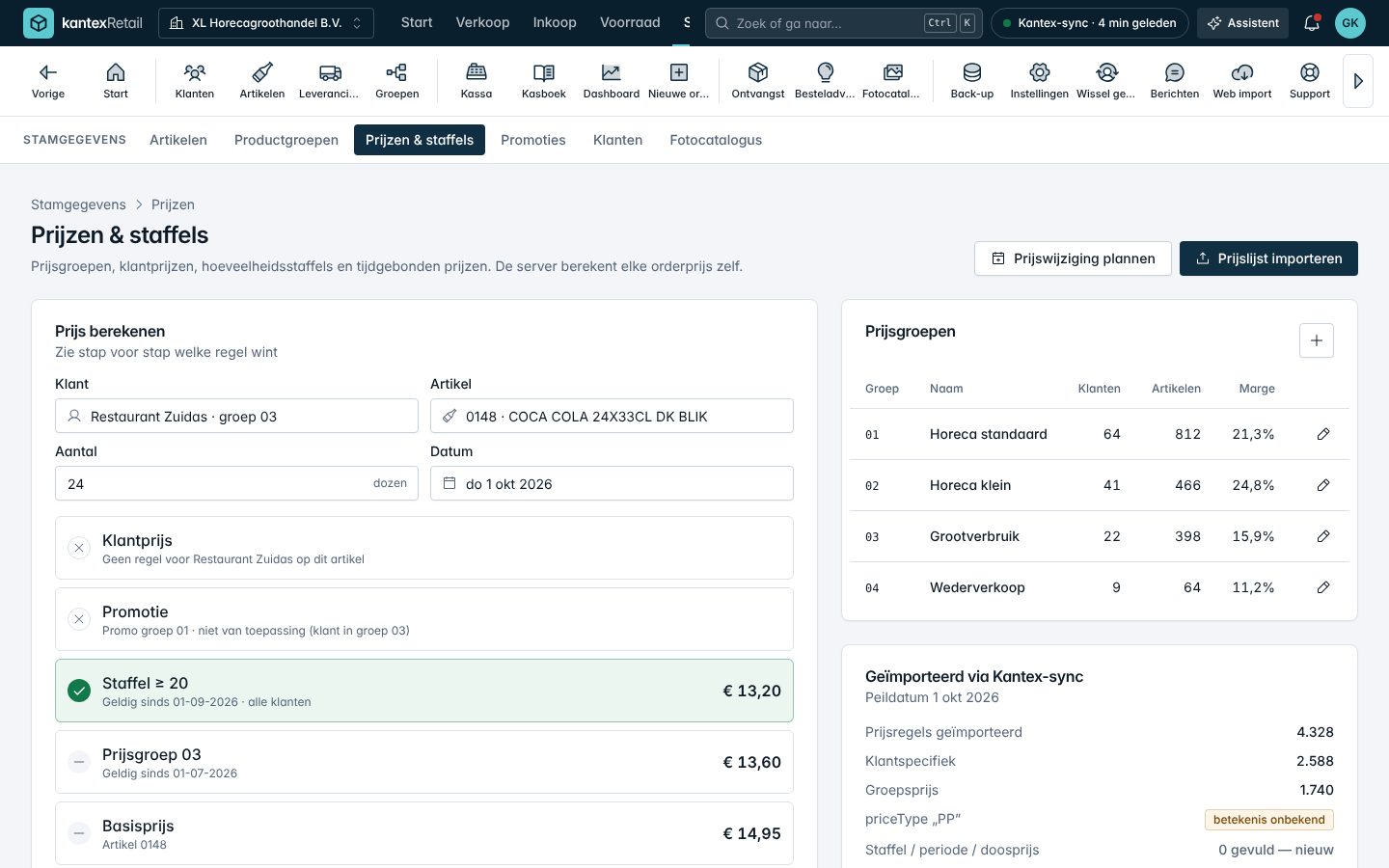Click Prijslijst importeren button
This screenshot has width=1389, height=868.
point(1268,258)
